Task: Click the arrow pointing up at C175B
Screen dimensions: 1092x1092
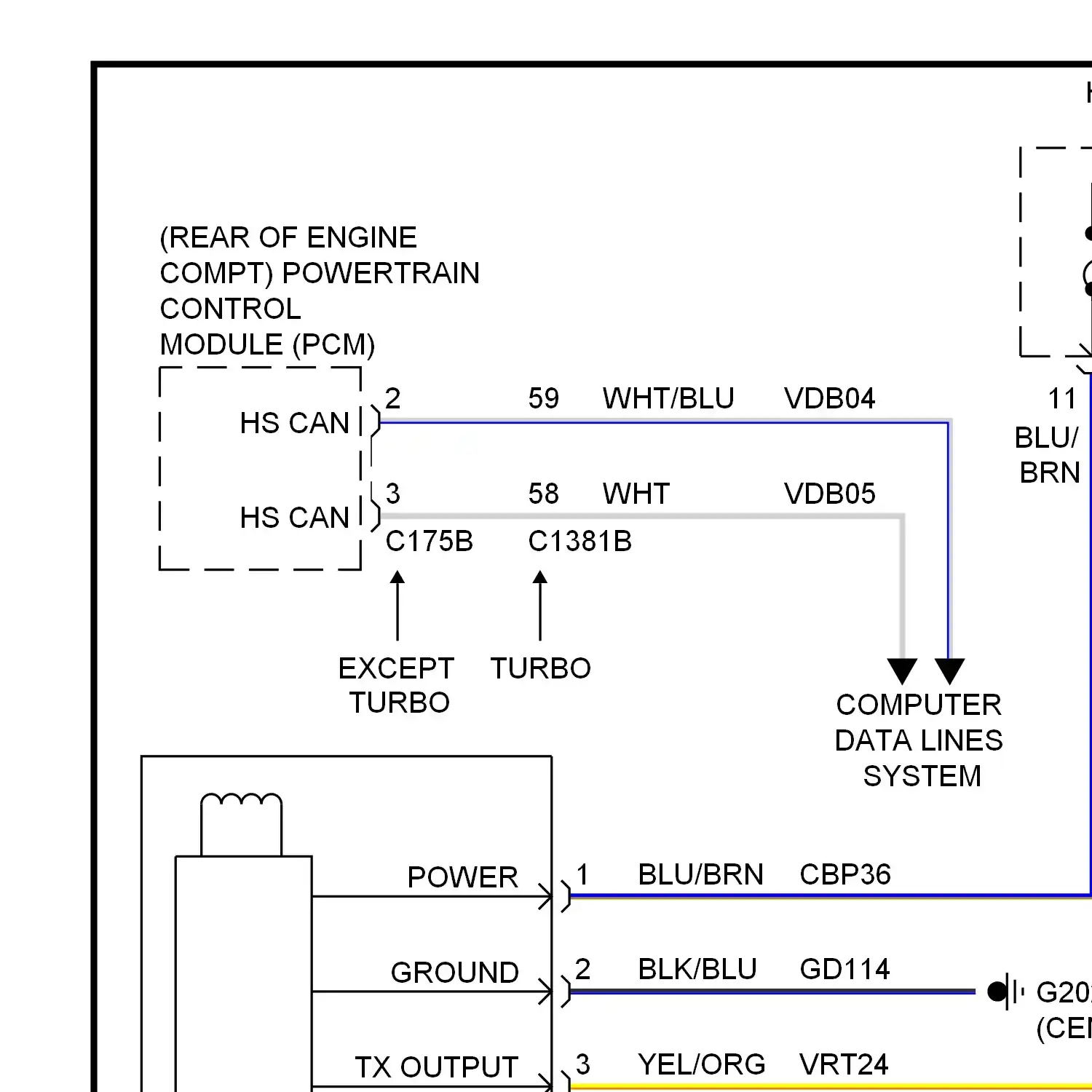Action: point(397,606)
